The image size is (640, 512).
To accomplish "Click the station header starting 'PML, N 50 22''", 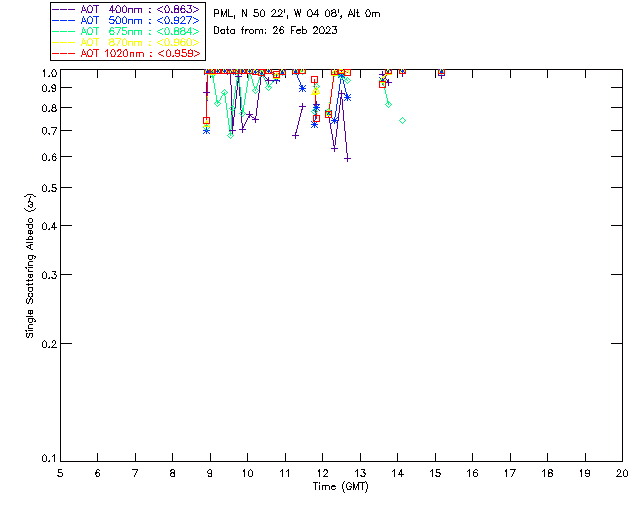I will (x=297, y=14).
